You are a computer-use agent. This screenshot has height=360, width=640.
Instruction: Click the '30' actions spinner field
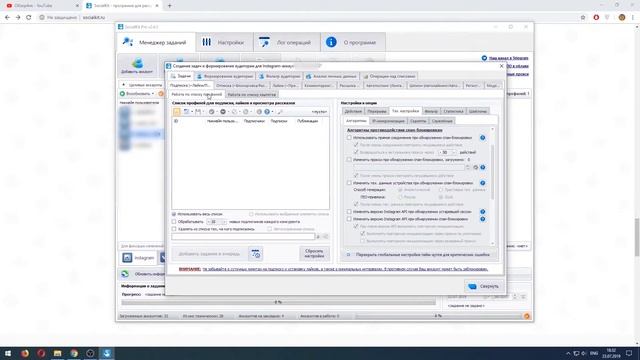447,152
